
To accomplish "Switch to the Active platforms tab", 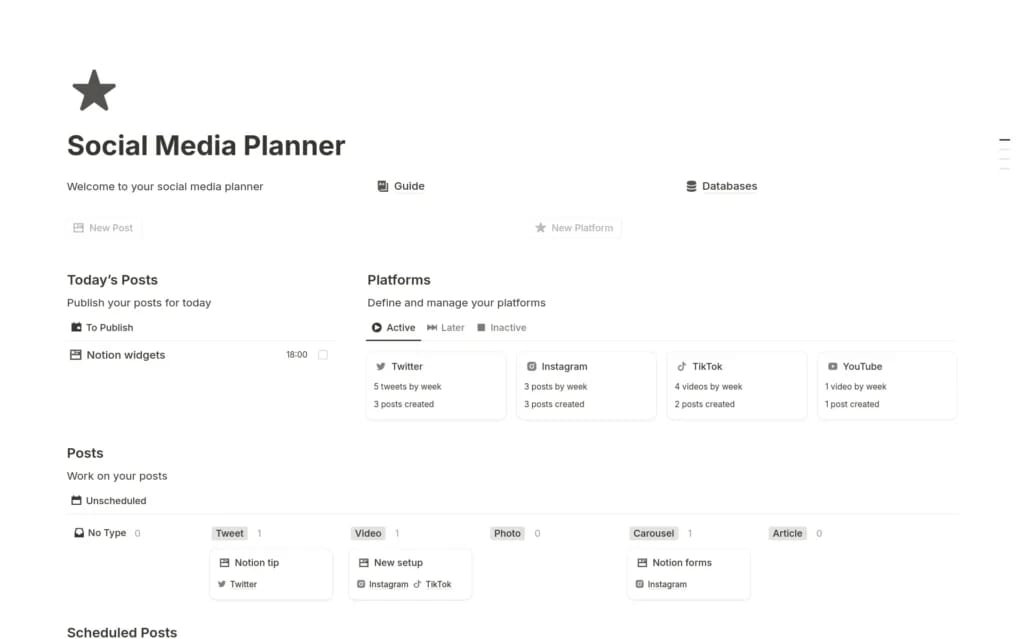I will [392, 327].
